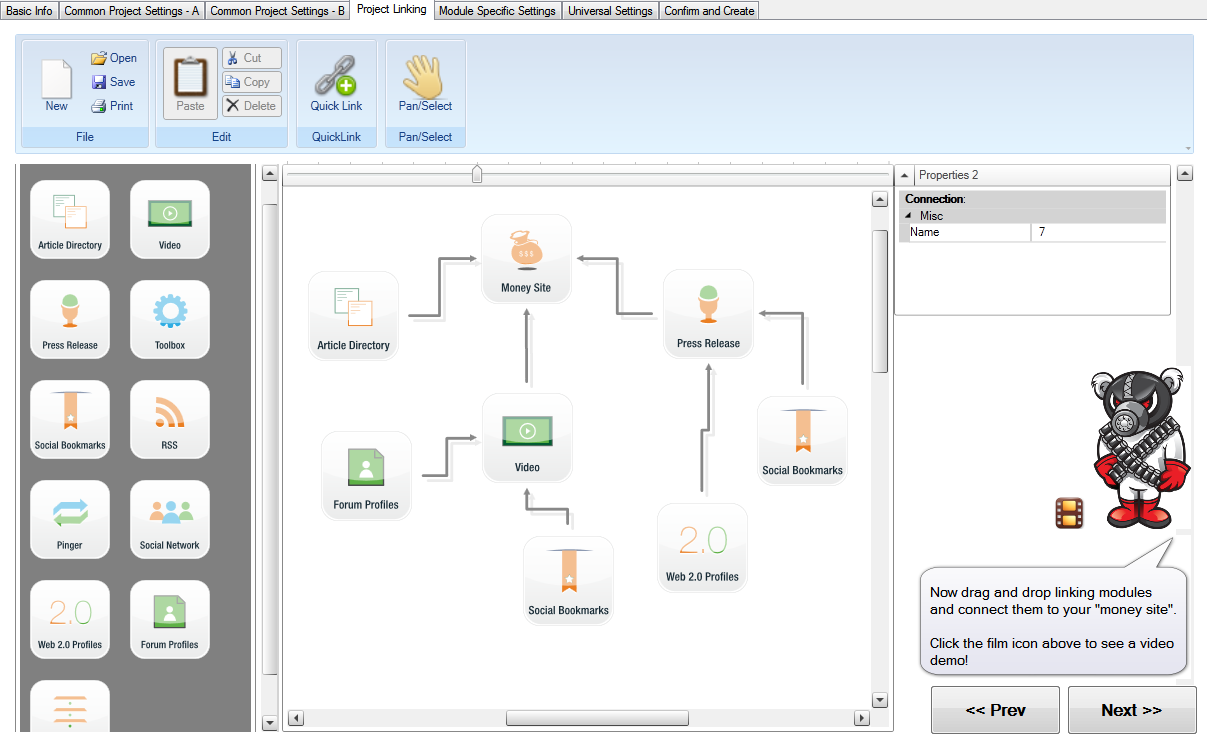Pick Social Bookmarks module in the left palette
The height and width of the screenshot is (741, 1207).
[70, 420]
